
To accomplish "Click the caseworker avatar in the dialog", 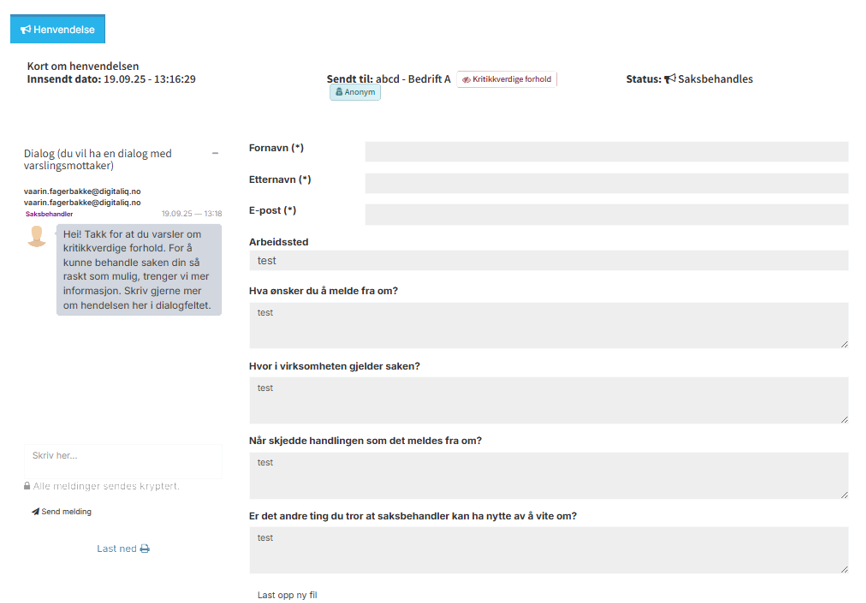I will pyautogui.click(x=37, y=236).
